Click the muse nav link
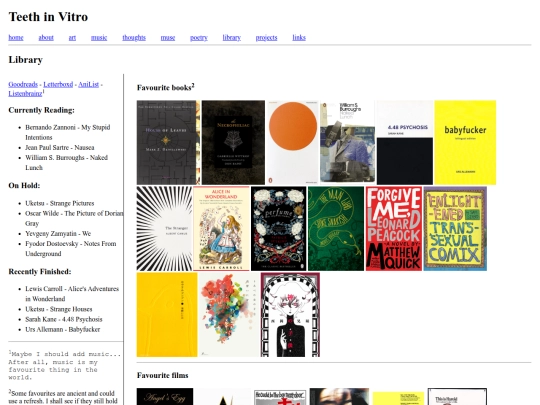The height and width of the screenshot is (405, 540). pyautogui.click(x=168, y=38)
